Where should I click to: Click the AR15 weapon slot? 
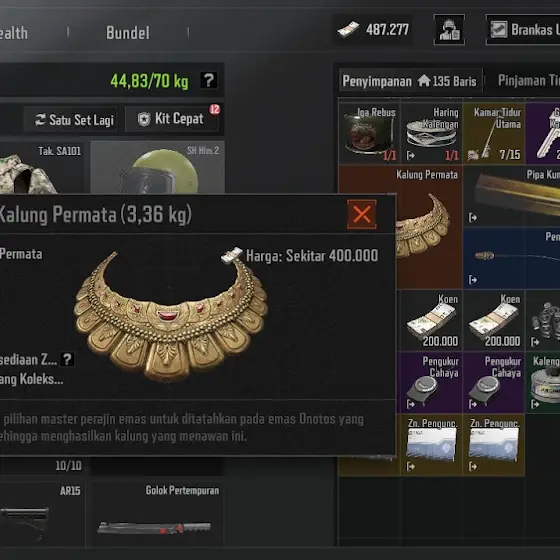tap(42, 514)
